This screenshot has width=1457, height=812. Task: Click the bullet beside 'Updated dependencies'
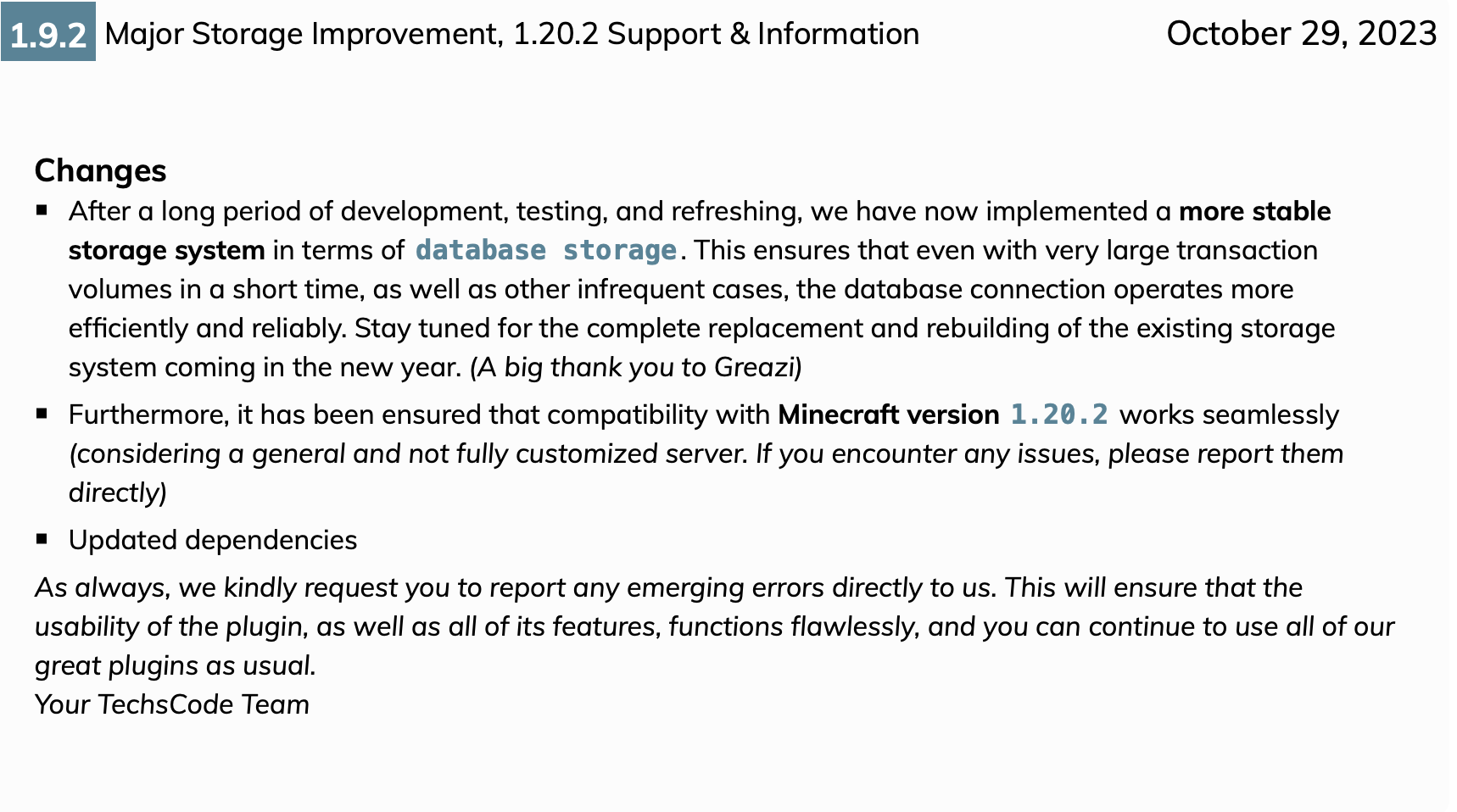tap(42, 539)
